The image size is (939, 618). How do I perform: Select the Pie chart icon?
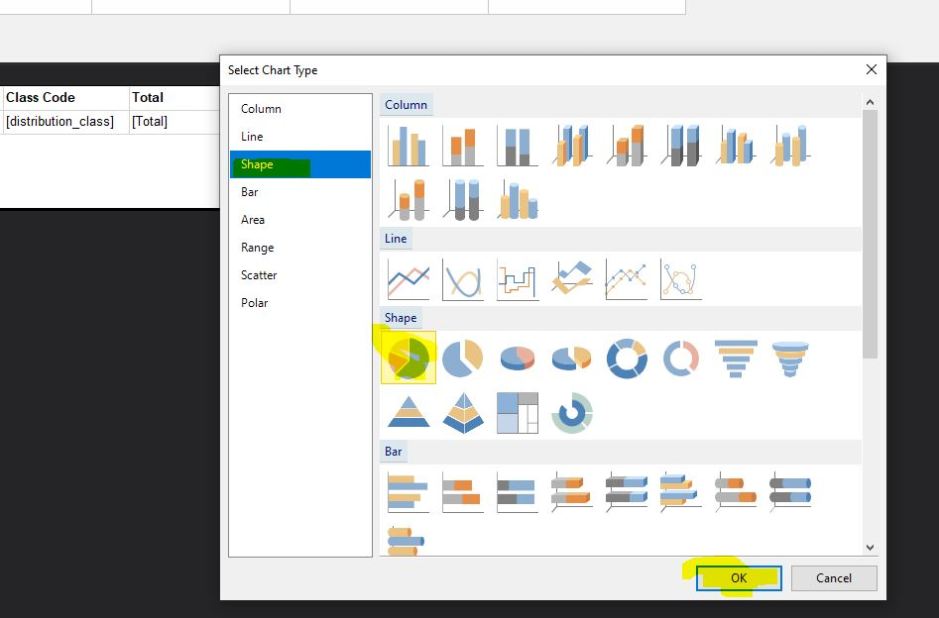point(408,358)
